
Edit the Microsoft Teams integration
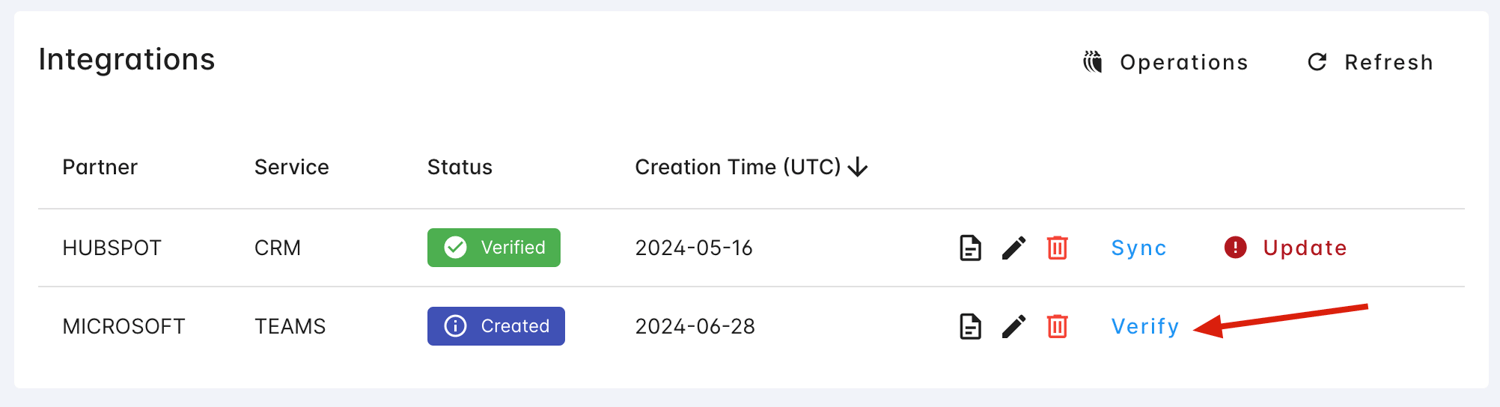1014,326
